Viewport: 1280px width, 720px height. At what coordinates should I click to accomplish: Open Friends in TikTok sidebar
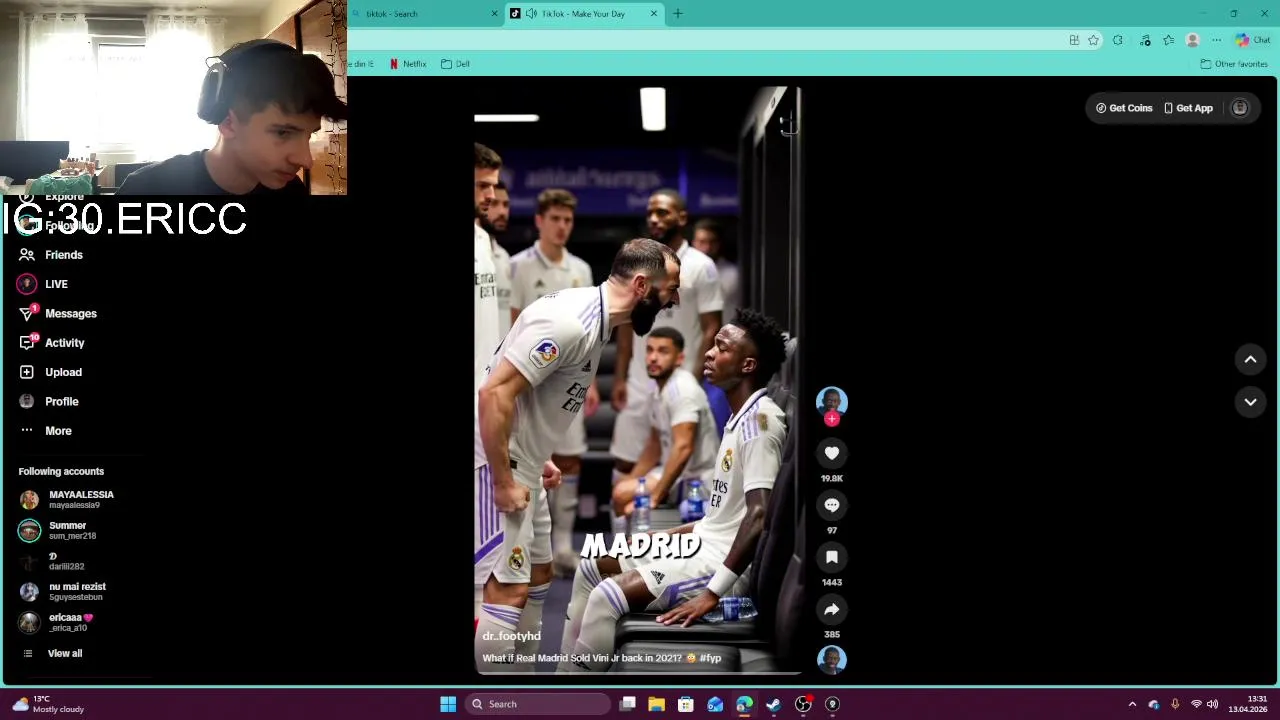[64, 255]
